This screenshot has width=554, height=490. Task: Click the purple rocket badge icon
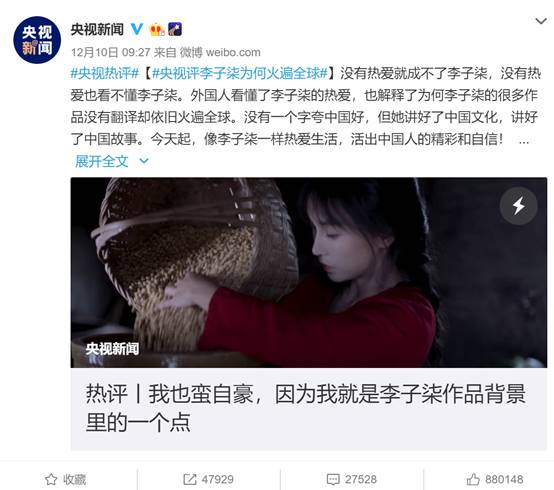[175, 29]
